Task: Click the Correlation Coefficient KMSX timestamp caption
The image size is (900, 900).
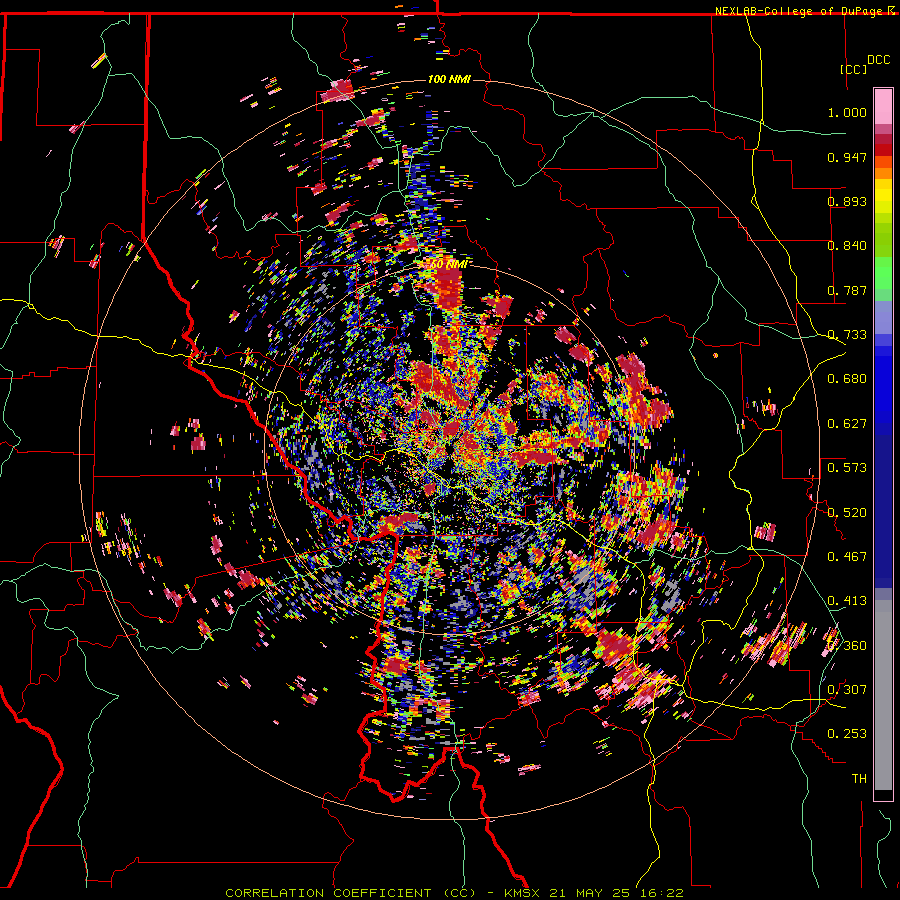Action: click(x=454, y=893)
